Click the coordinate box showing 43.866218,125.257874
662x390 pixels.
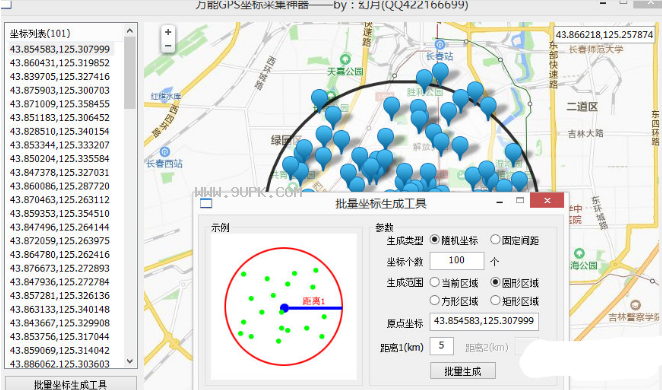point(604,35)
